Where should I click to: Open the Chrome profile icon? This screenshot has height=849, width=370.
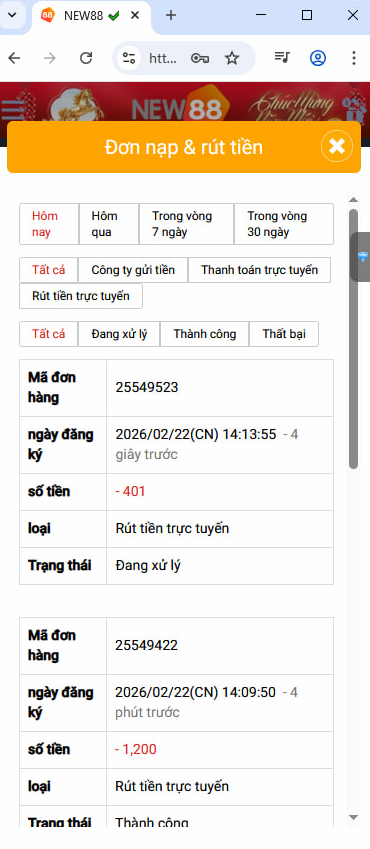click(x=318, y=58)
